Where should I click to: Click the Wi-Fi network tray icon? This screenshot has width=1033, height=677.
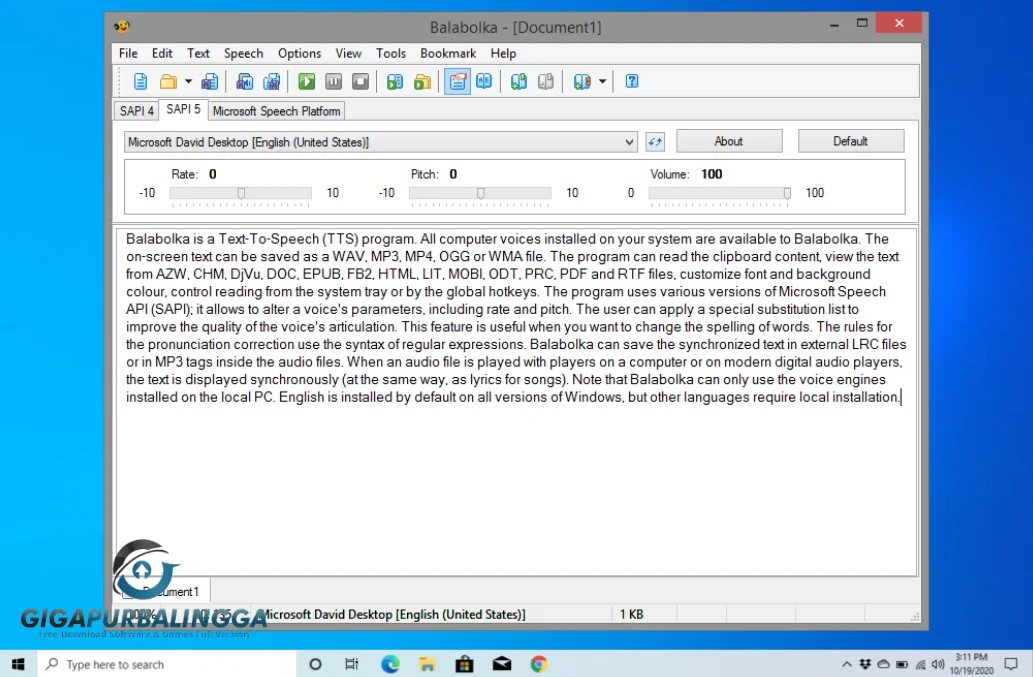[920, 664]
